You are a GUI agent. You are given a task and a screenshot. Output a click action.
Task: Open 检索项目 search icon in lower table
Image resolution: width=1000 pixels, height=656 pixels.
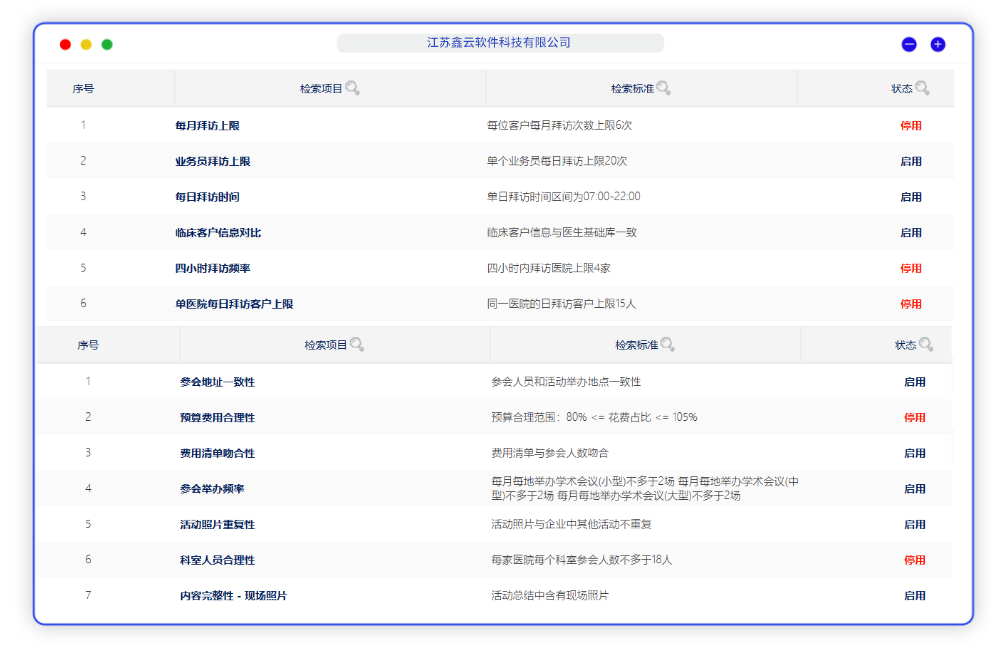(357, 345)
